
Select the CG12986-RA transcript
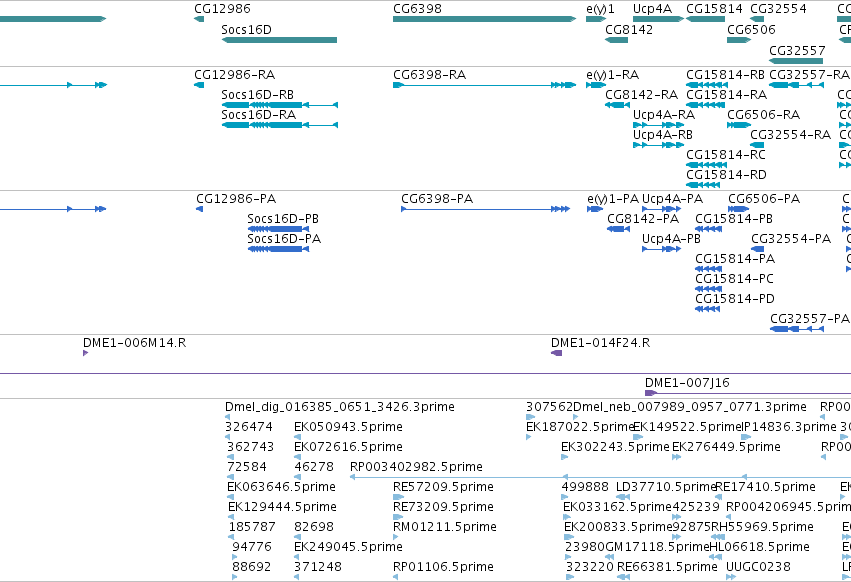click(x=199, y=85)
